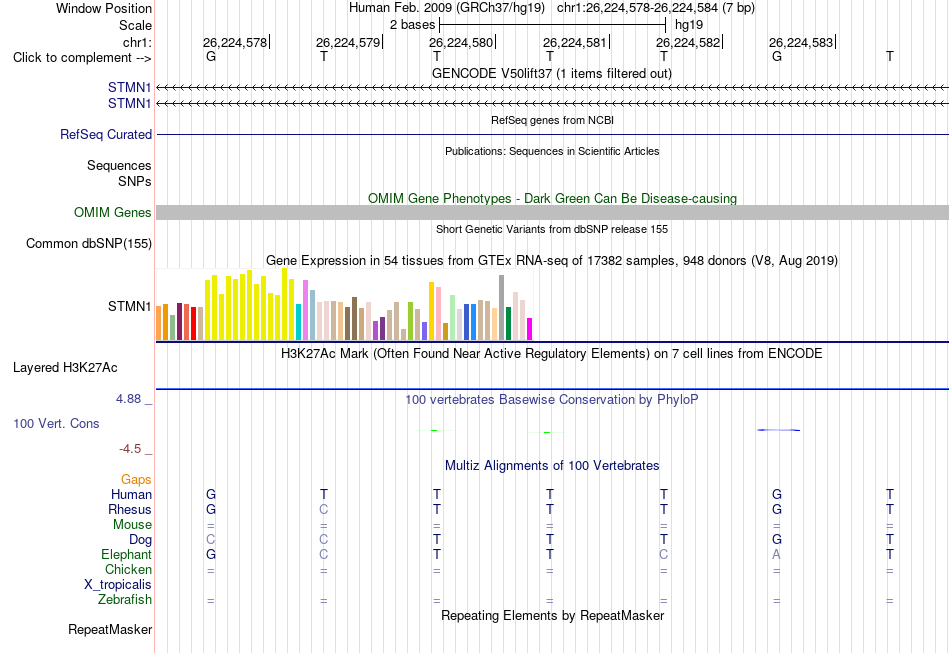This screenshot has width=950, height=653.
Task: Click the dark green bar in the GTEx chart
Action: coord(509,323)
